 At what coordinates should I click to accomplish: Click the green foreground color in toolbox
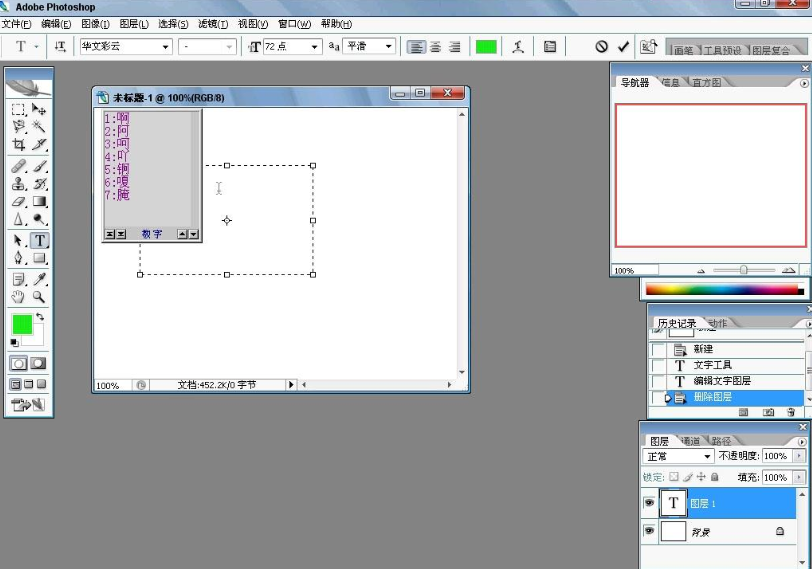tap(22, 325)
